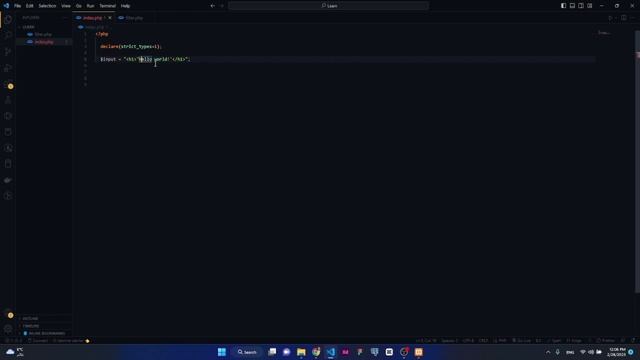This screenshot has width=640, height=360.
Task: Open the Selection menu
Action: click(x=47, y=6)
